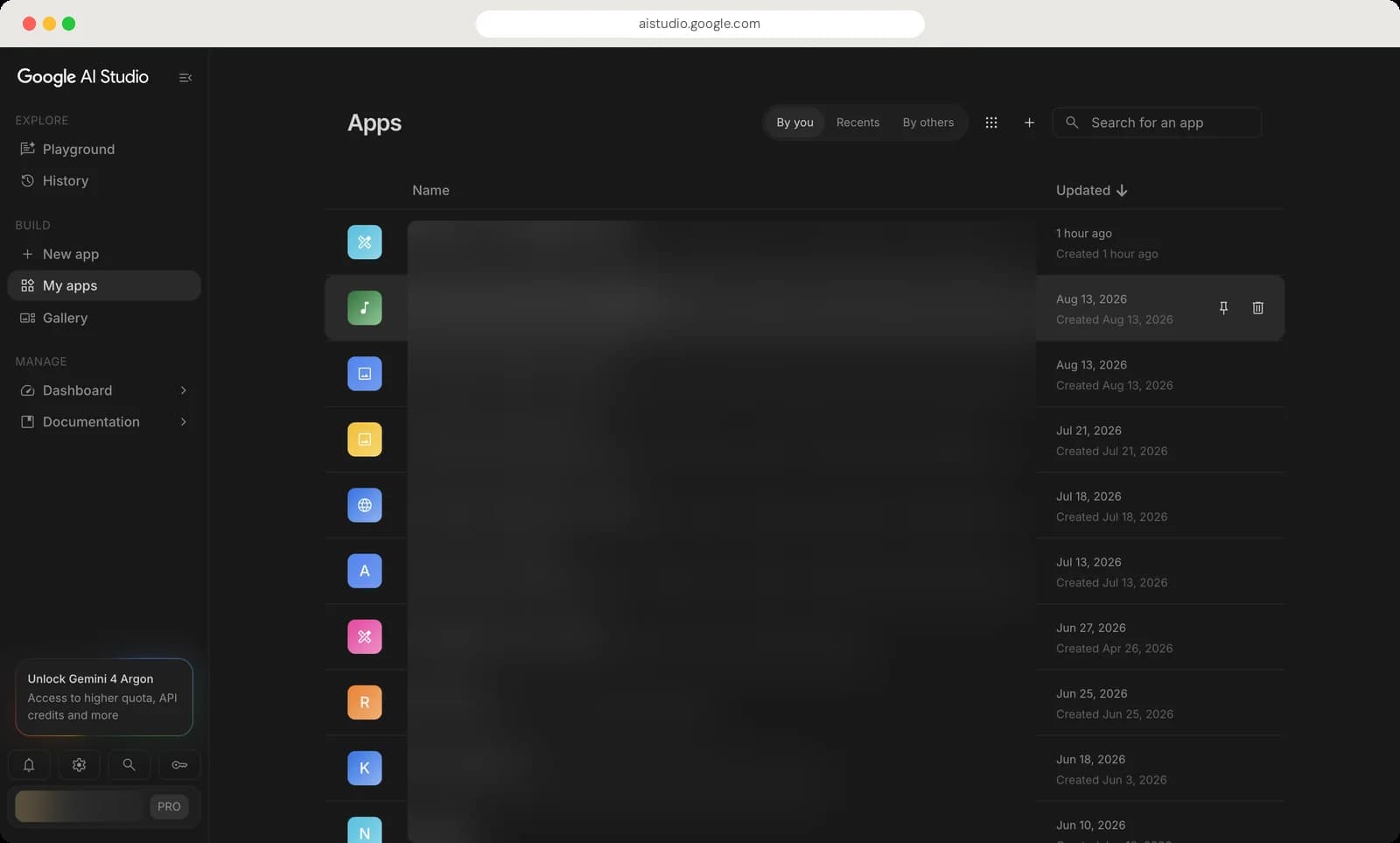Switch to the Recents tab
Image resolution: width=1400 pixels, height=843 pixels.
(x=857, y=123)
